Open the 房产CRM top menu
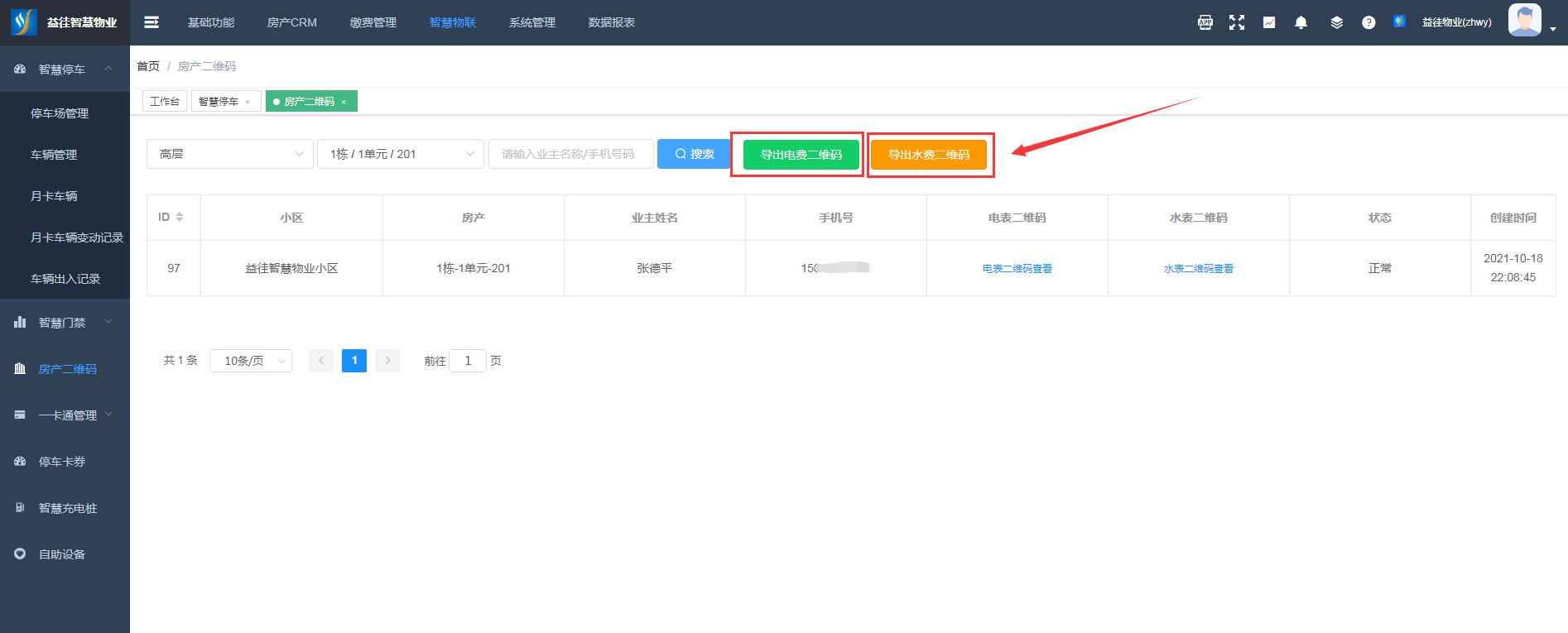1568x633 pixels. (x=292, y=22)
